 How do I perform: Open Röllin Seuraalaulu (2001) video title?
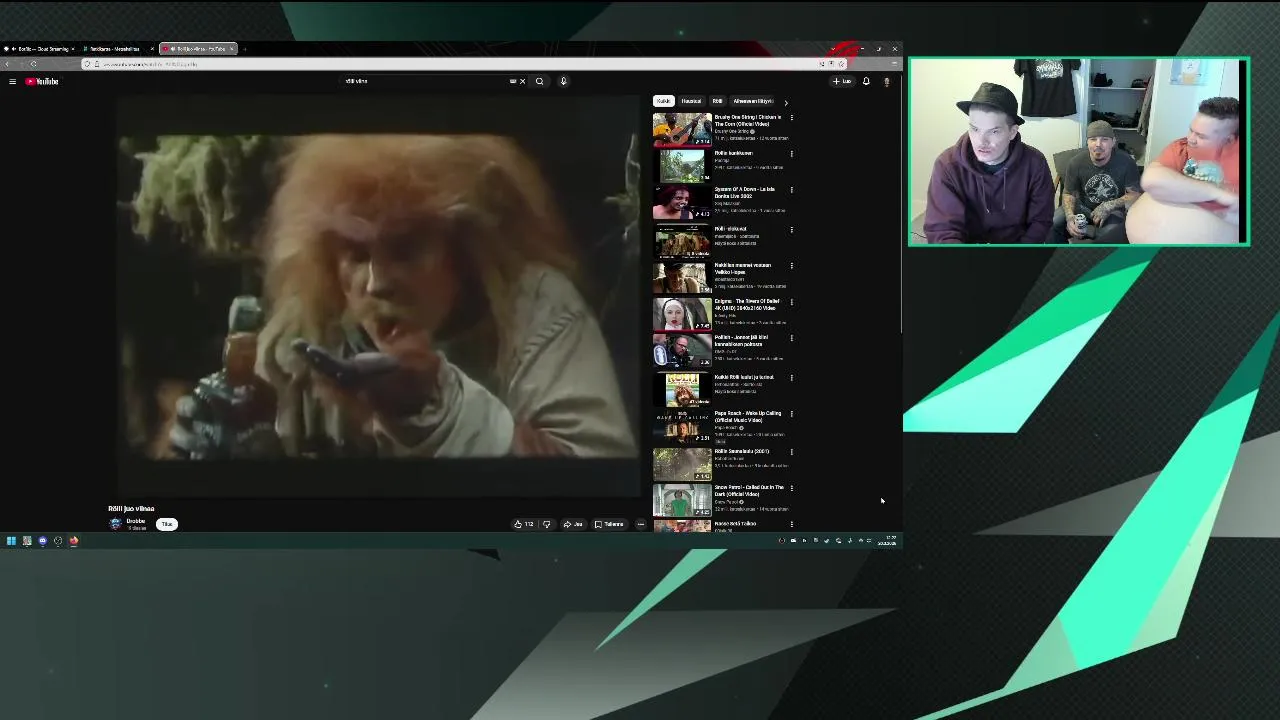click(x=741, y=451)
